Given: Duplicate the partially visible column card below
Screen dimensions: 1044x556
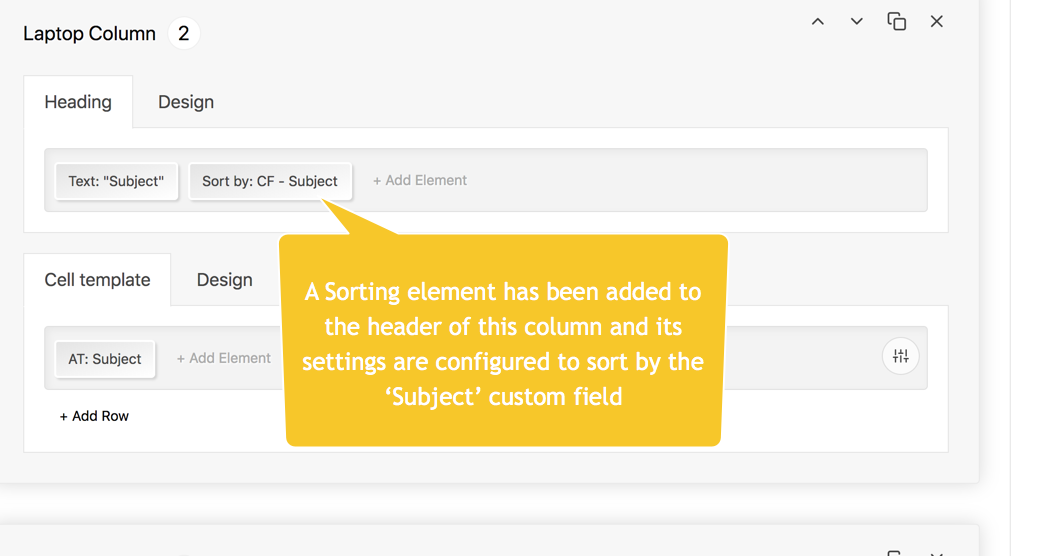Looking at the screenshot, I should tap(897, 552).
